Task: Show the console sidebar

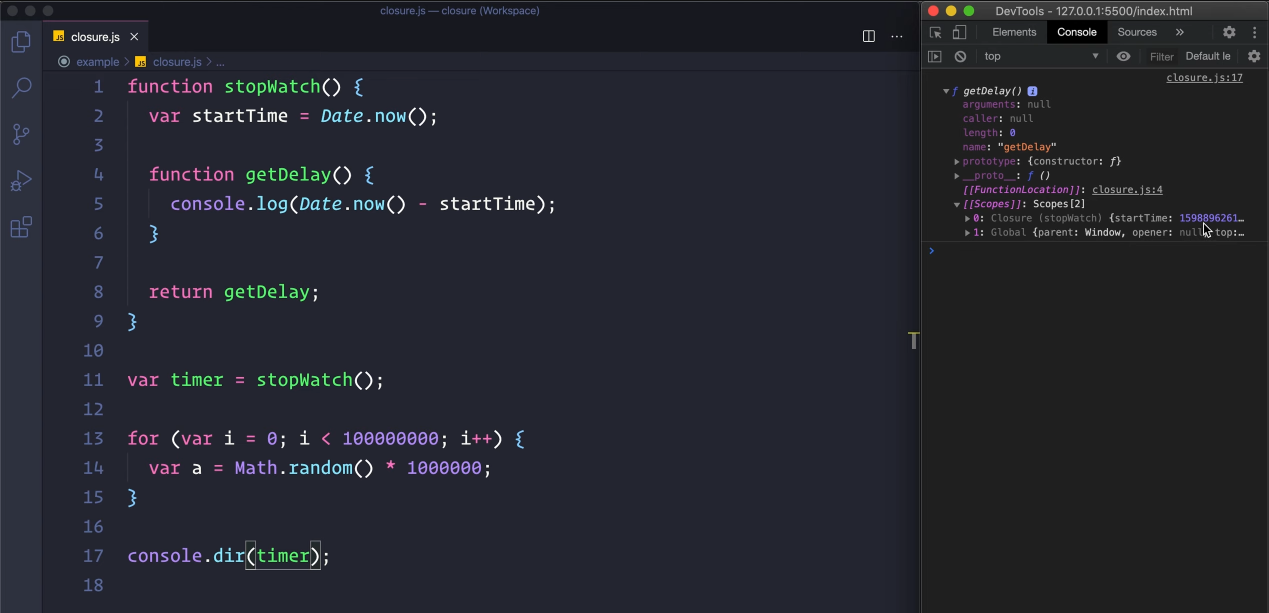Action: coord(935,56)
